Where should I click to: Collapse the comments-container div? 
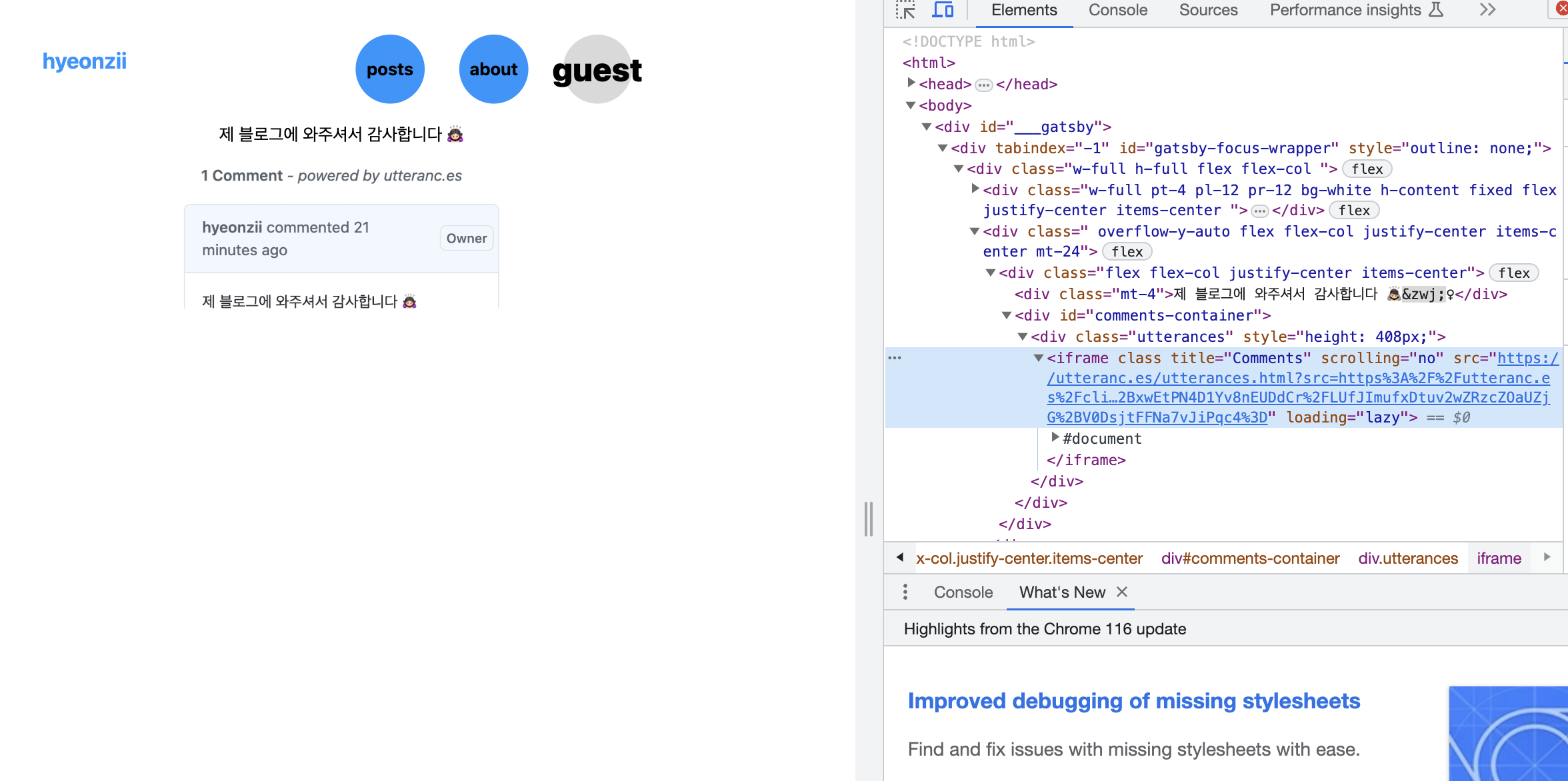coord(1007,315)
